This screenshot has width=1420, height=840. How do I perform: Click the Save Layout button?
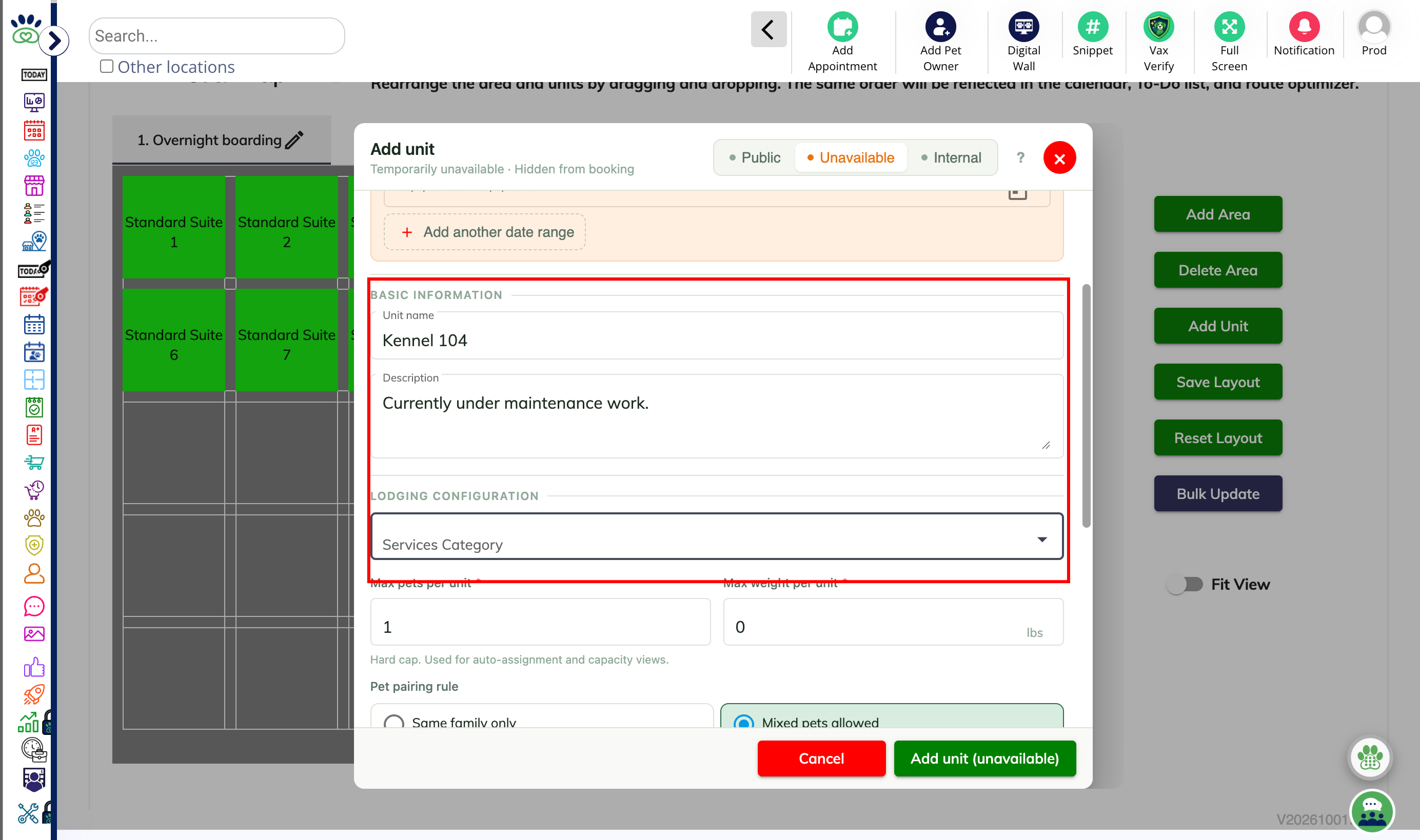(x=1218, y=382)
